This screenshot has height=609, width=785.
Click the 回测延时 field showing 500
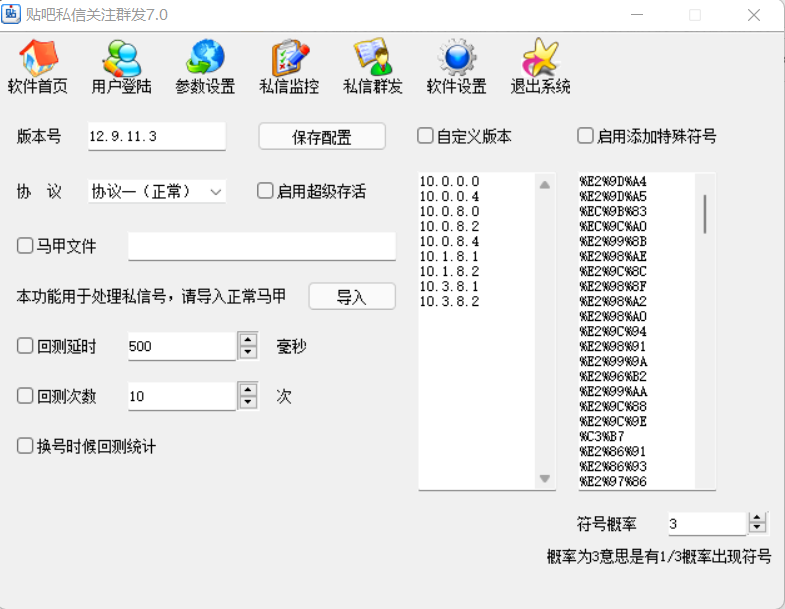(182, 346)
